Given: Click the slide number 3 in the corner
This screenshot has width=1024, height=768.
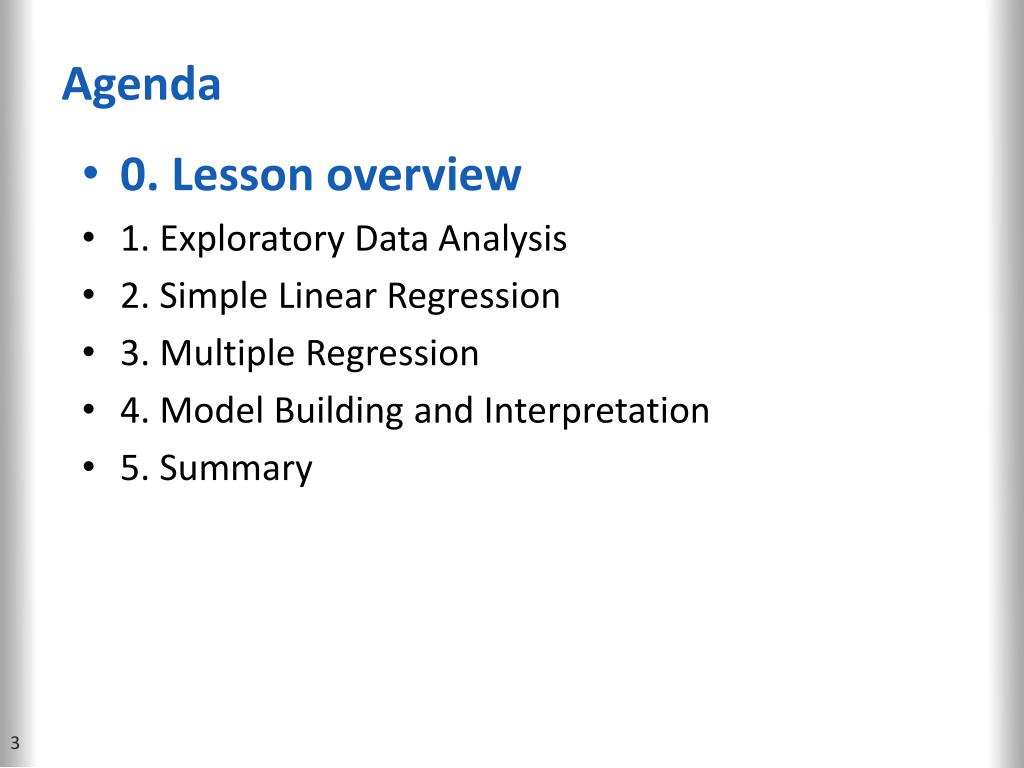Looking at the screenshot, I should [14, 743].
